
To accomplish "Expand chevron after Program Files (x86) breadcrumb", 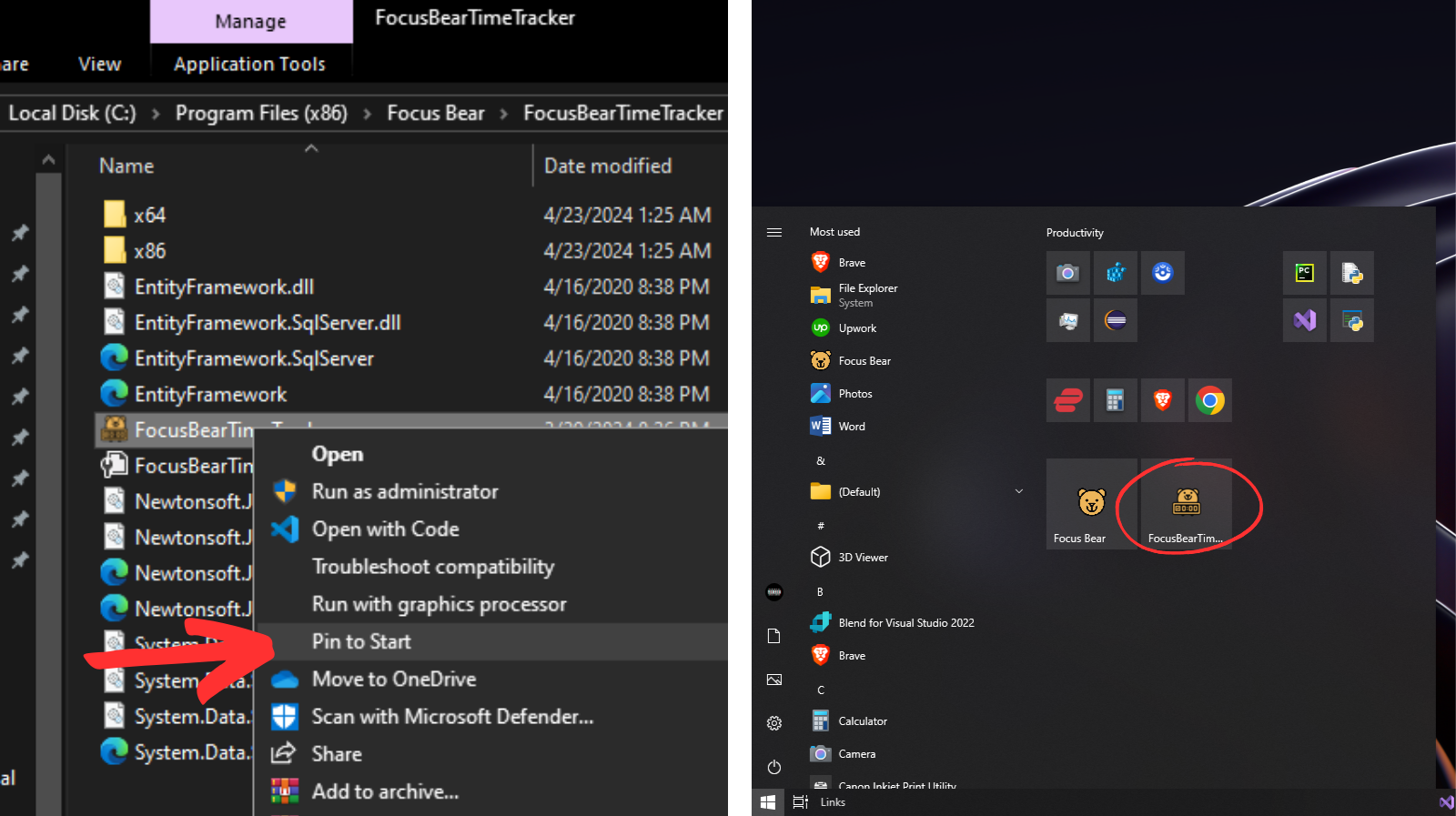I will (367, 114).
